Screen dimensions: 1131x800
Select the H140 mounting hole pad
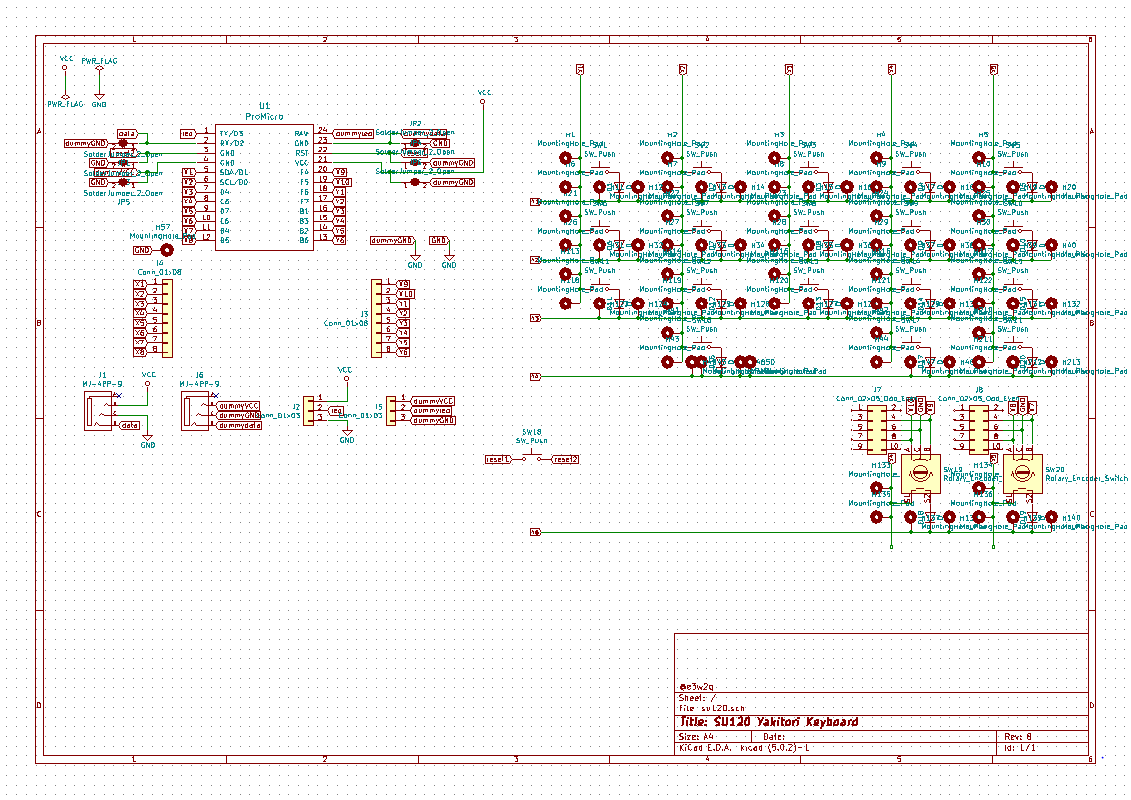click(x=1052, y=517)
